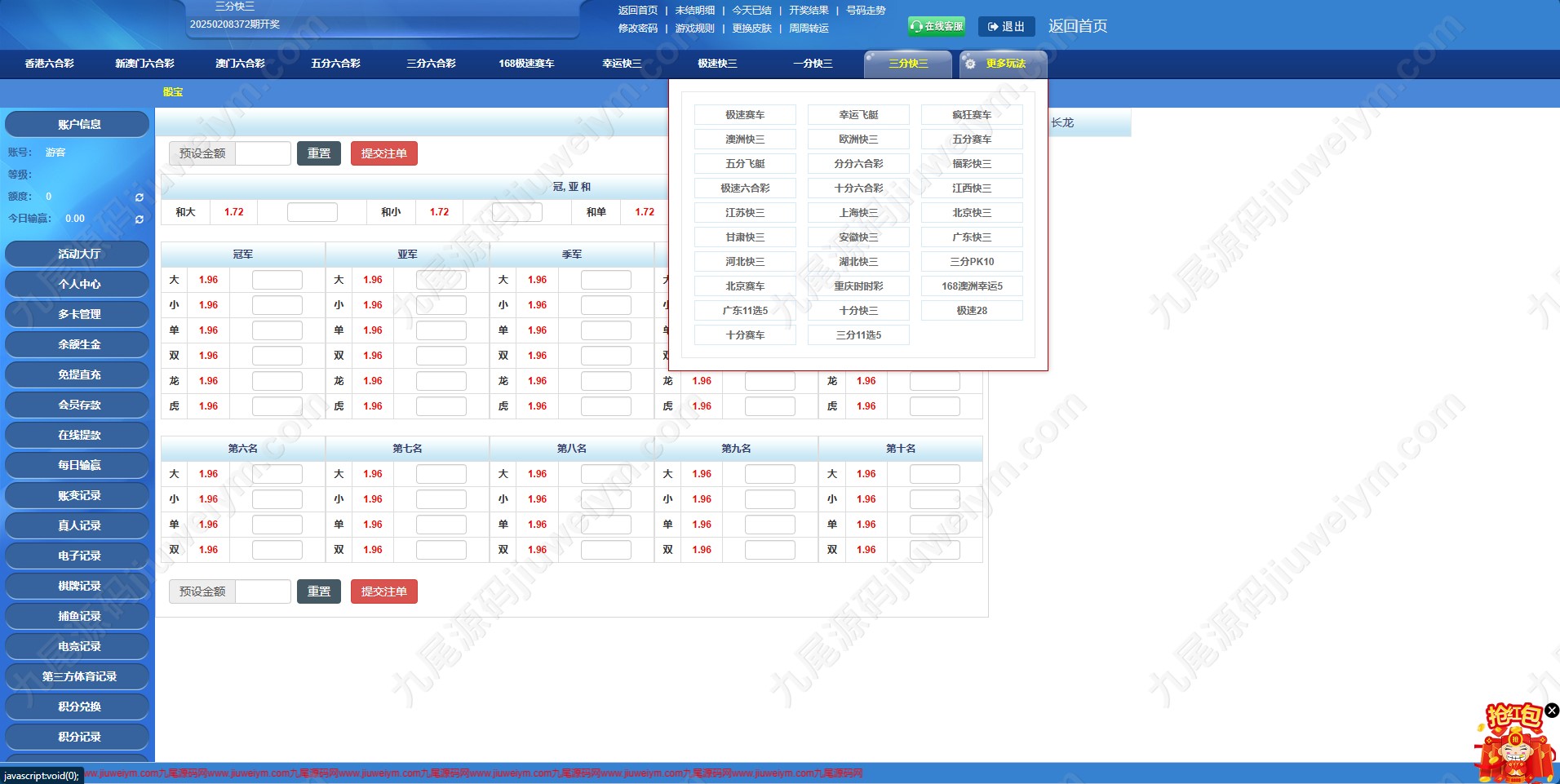View 开奖结果 draw results
The height and width of the screenshot is (784, 1560).
[809, 11]
